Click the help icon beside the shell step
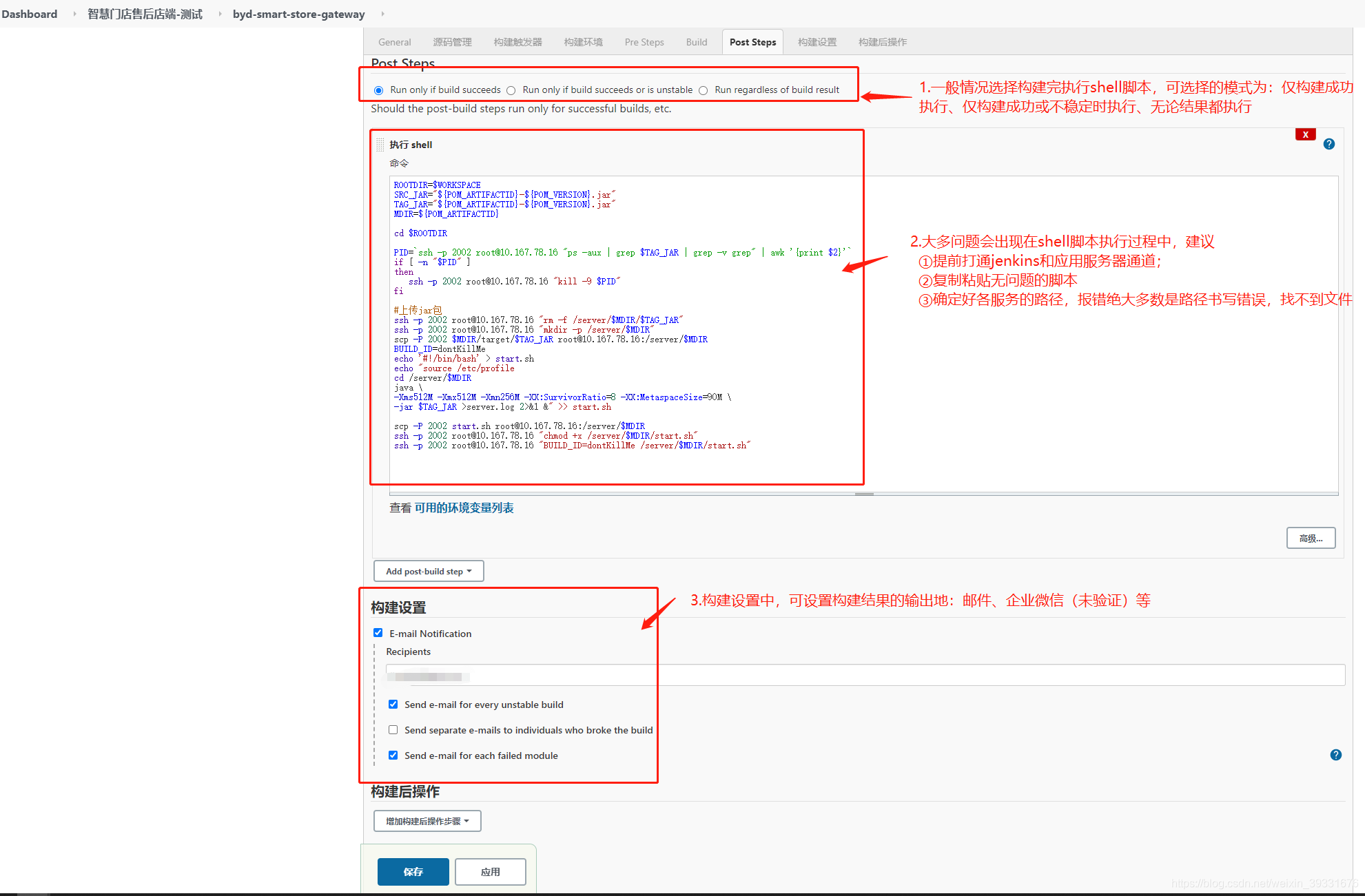 pos(1328,144)
